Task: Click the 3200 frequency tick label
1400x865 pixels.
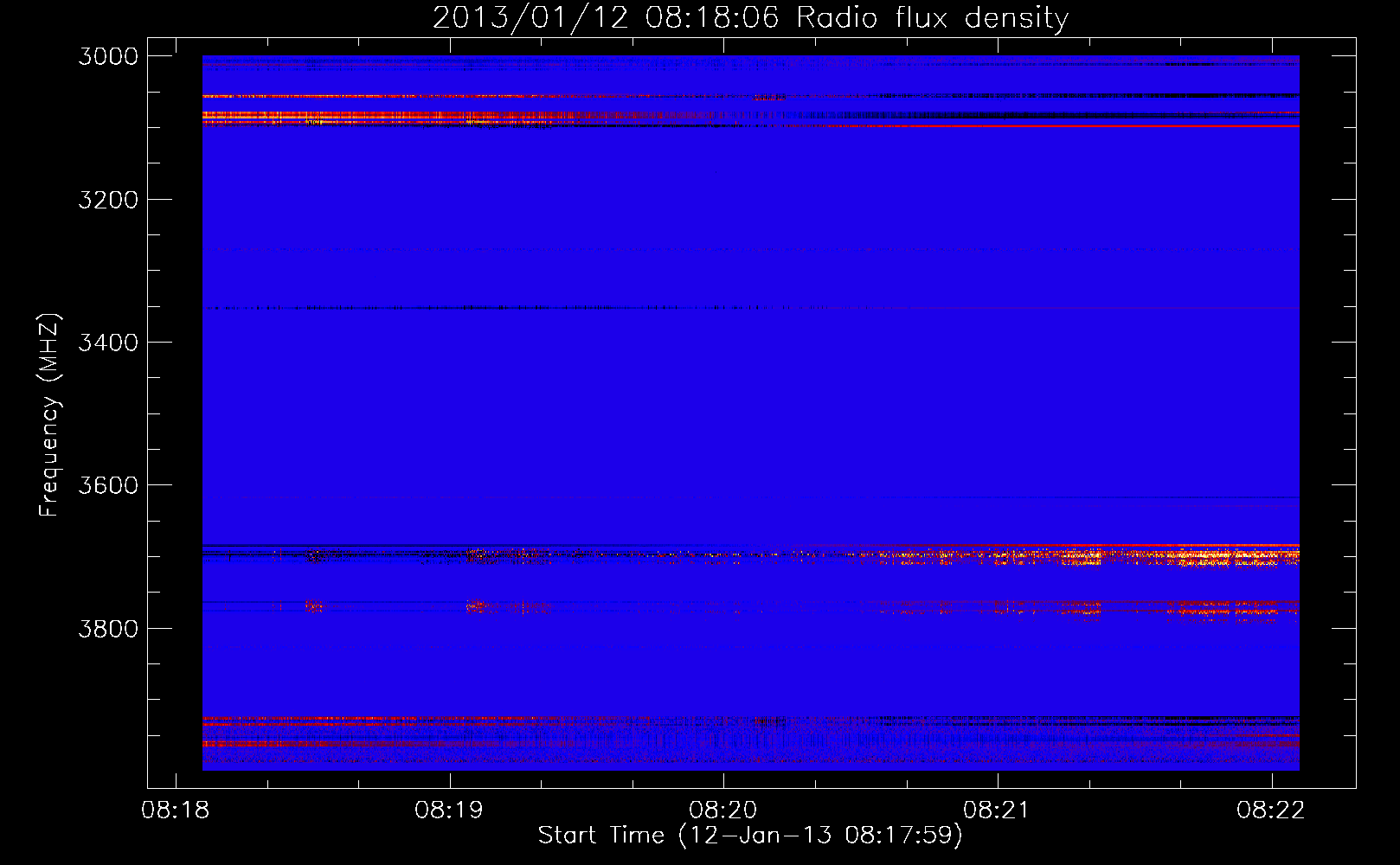Action: [108, 200]
